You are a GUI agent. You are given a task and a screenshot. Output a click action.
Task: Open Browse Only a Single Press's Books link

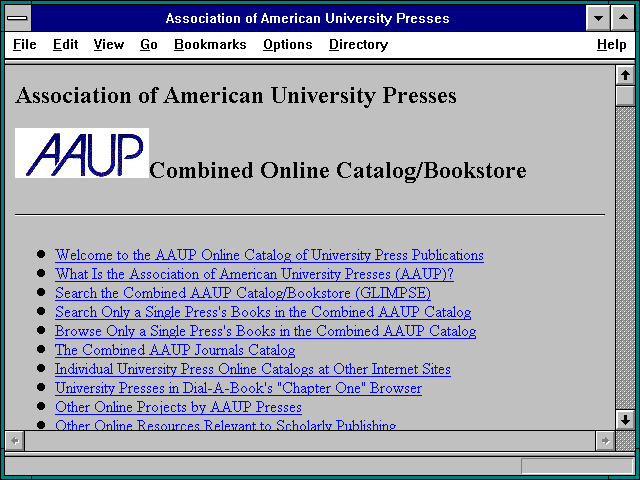click(266, 331)
